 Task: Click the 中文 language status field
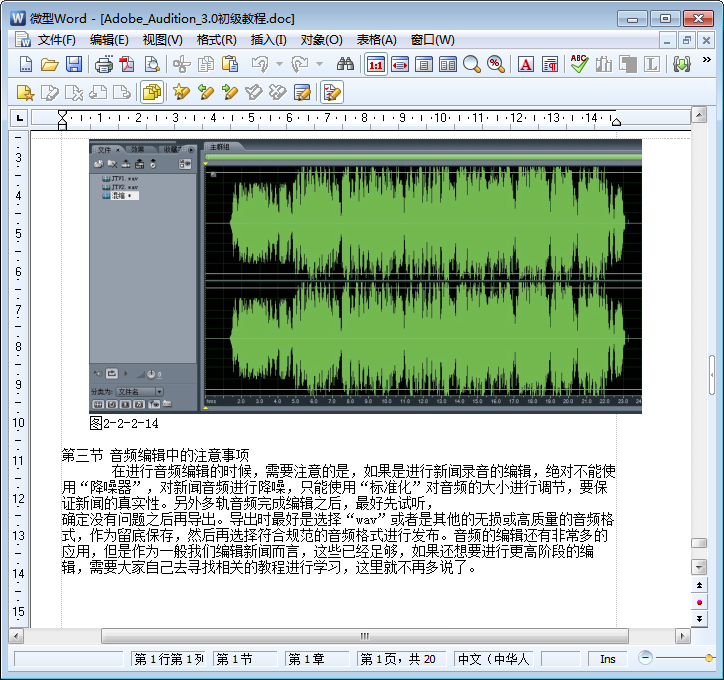tap(494, 659)
